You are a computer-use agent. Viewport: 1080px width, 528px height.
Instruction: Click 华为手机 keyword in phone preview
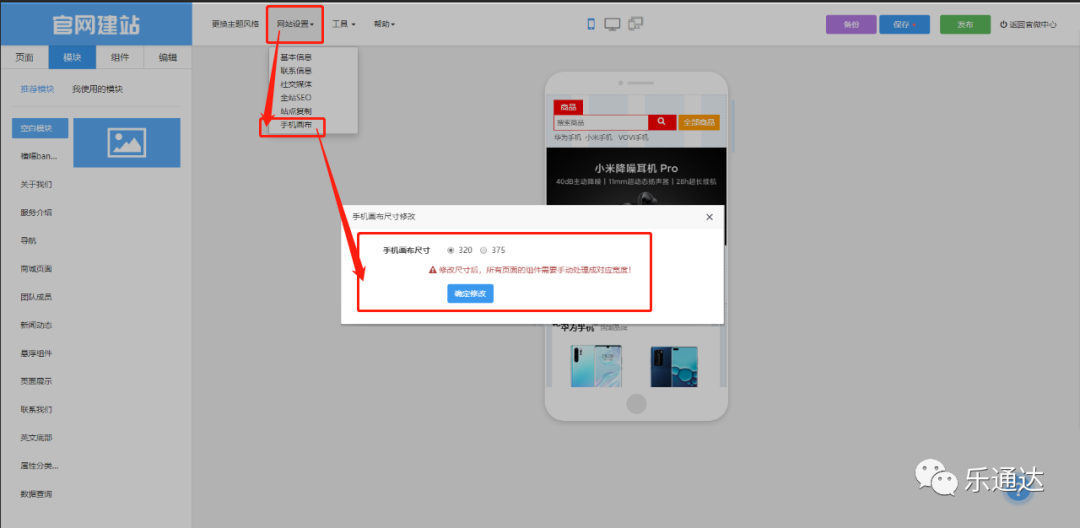pos(568,138)
